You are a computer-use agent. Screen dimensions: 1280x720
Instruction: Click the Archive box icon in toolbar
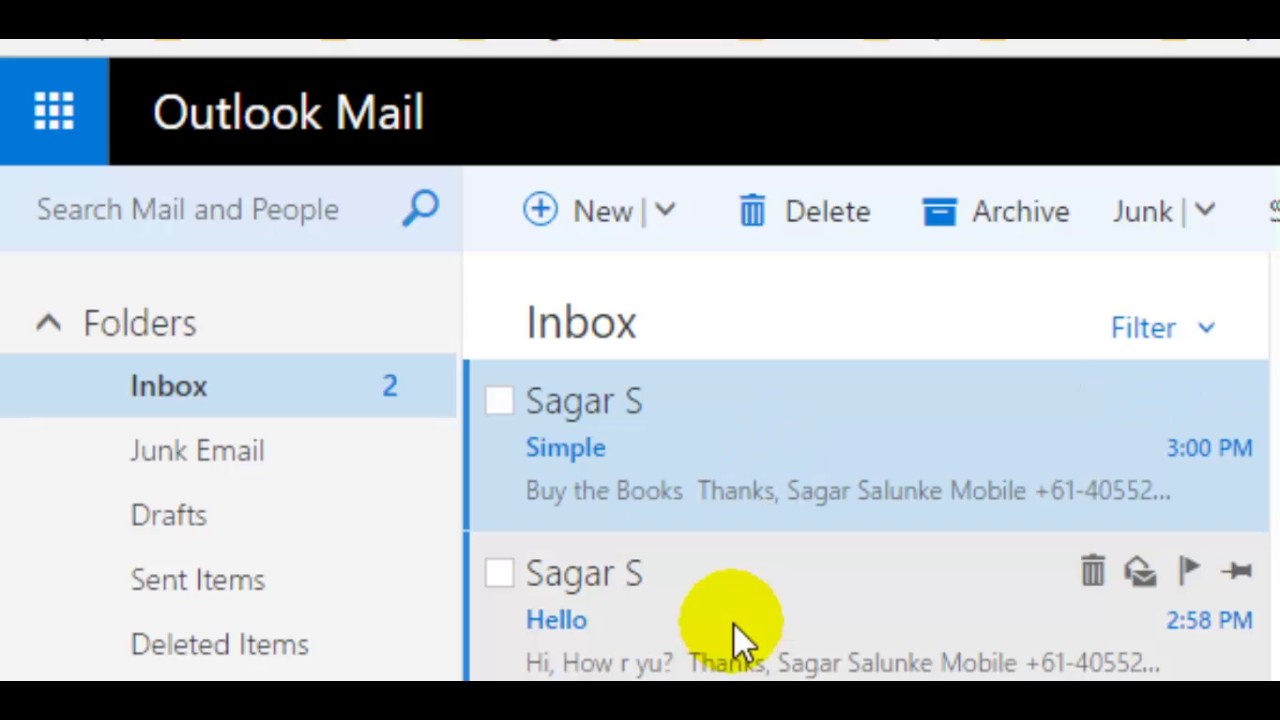pos(939,211)
